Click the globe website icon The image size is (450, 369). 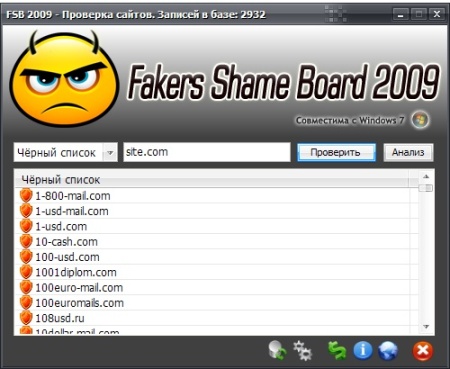pyautogui.click(x=388, y=351)
